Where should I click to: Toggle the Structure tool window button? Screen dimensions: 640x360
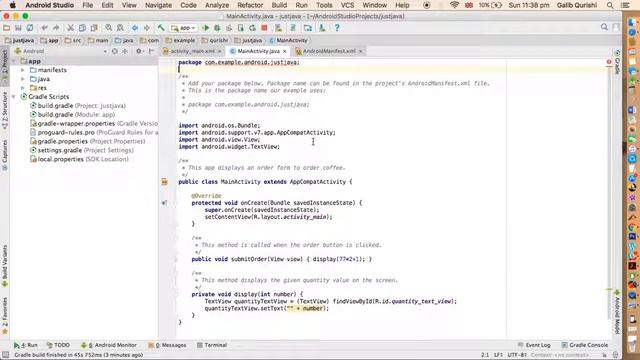coord(5,111)
